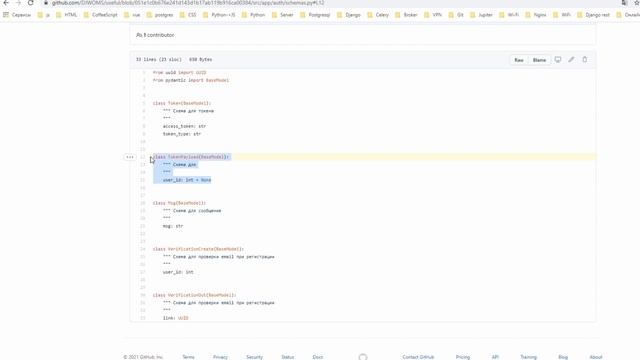Reload the page with the refresh icon
Viewport: 640px width, 360px height.
pyautogui.click(x=31, y=3)
